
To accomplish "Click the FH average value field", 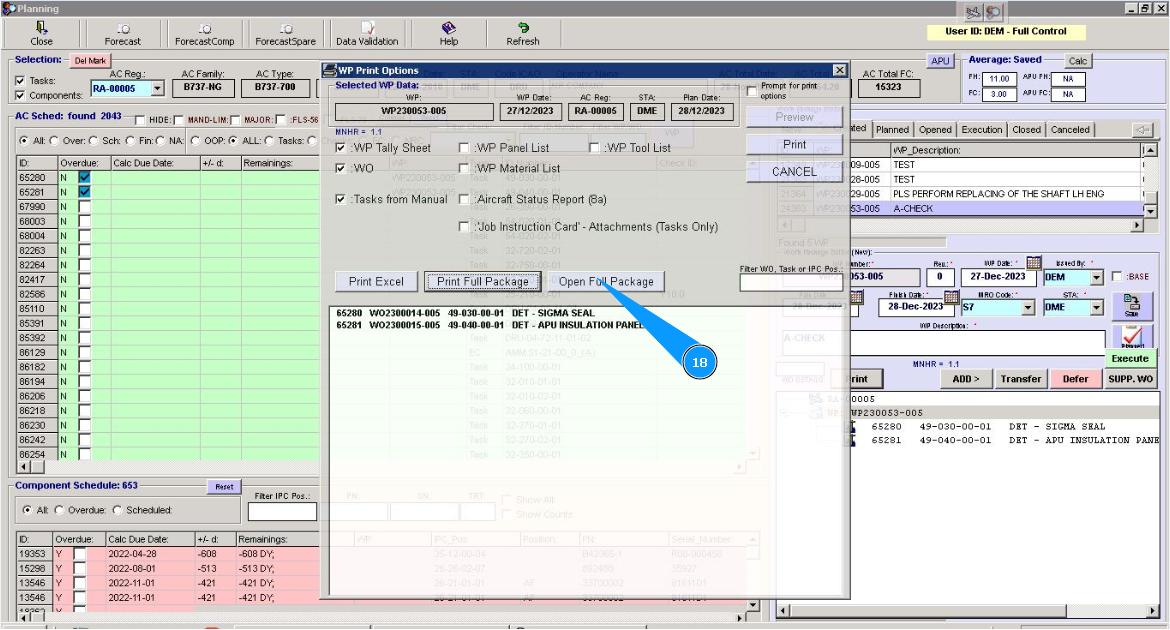I will tap(999, 78).
